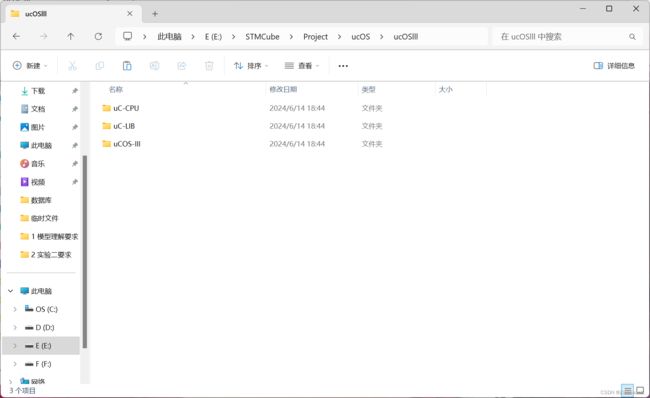
Task: Click E (E:) in the address breadcrumb
Action: pos(213,36)
